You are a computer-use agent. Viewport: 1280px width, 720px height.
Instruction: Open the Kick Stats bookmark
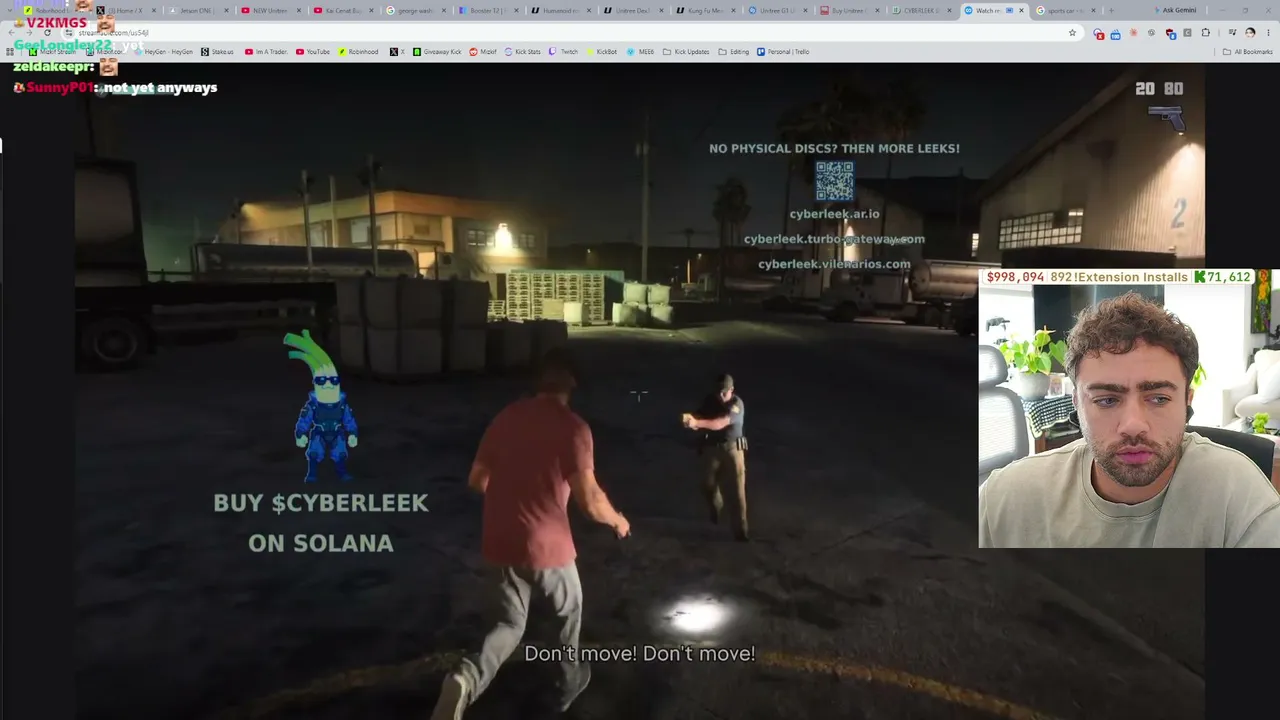click(523, 52)
